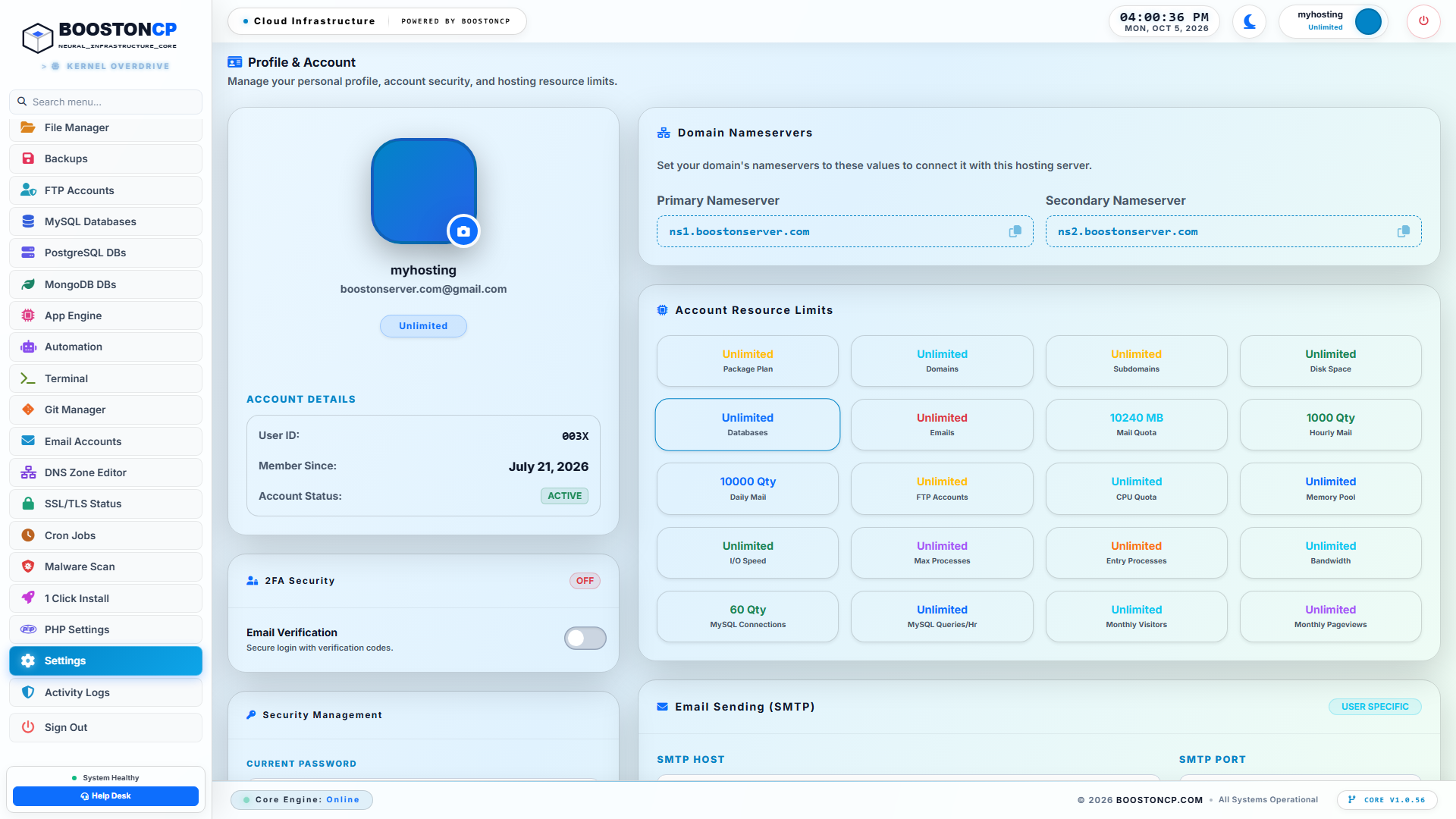The height and width of the screenshot is (819, 1456).
Task: Open File Manager from sidebar
Action: click(105, 127)
